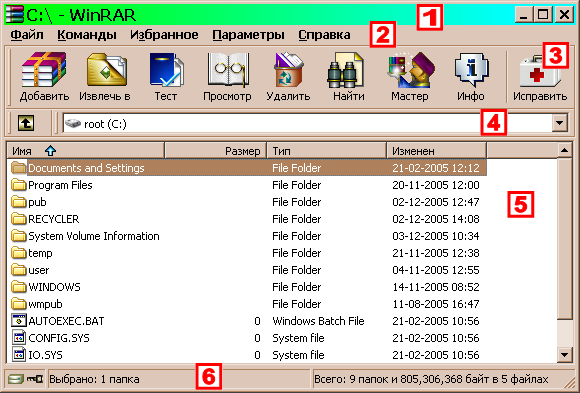
Task: Click the date 14-11-2005 08:52
Action: point(436,287)
